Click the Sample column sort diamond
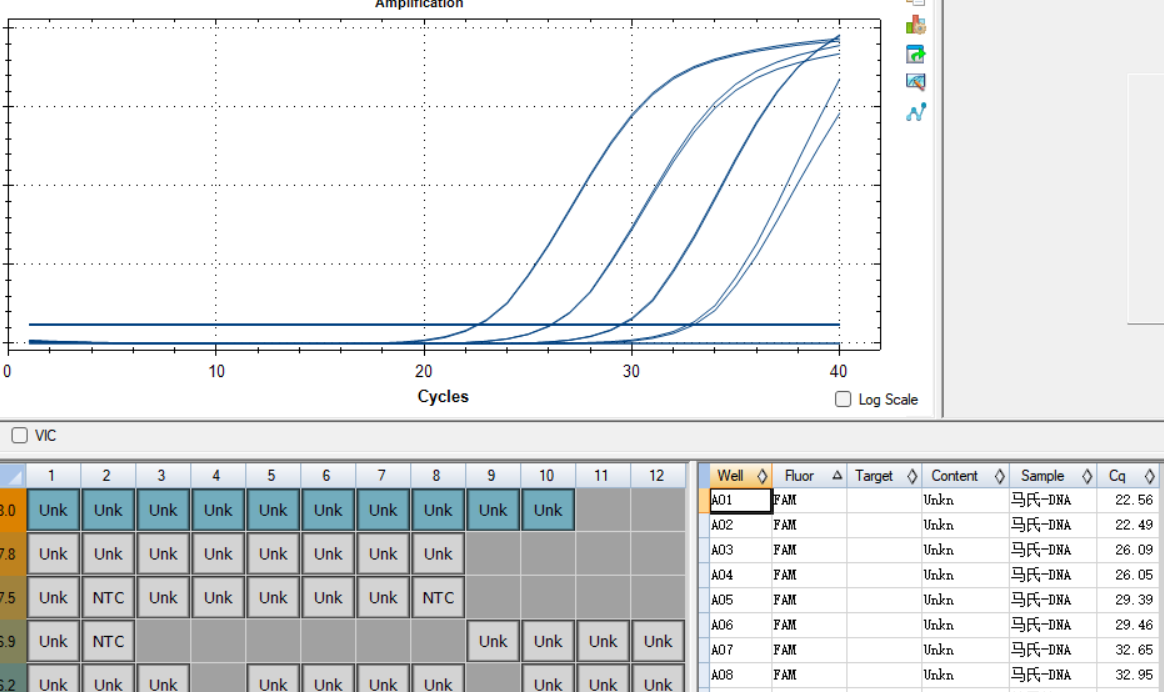Screen dimensions: 1164x692 [x=1087, y=476]
